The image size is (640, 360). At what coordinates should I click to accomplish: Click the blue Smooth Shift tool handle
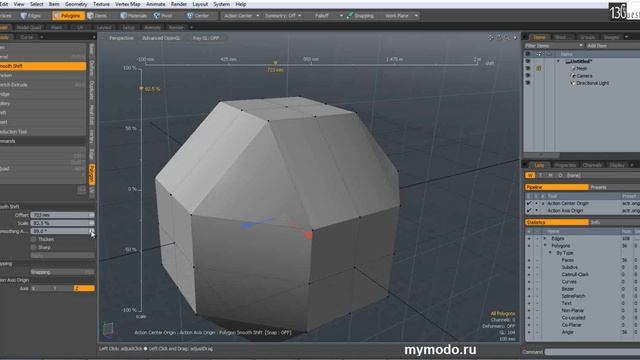246,225
